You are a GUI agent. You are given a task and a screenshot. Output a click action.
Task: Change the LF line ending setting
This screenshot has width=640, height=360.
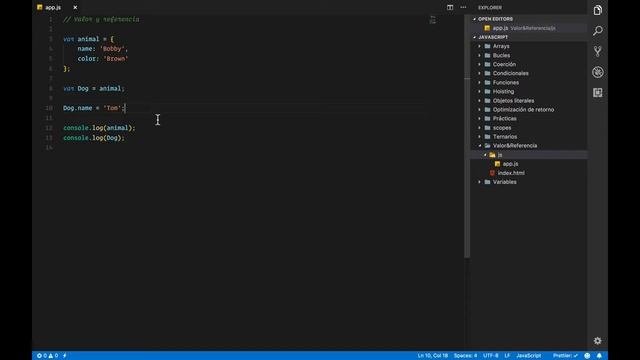pos(507,356)
